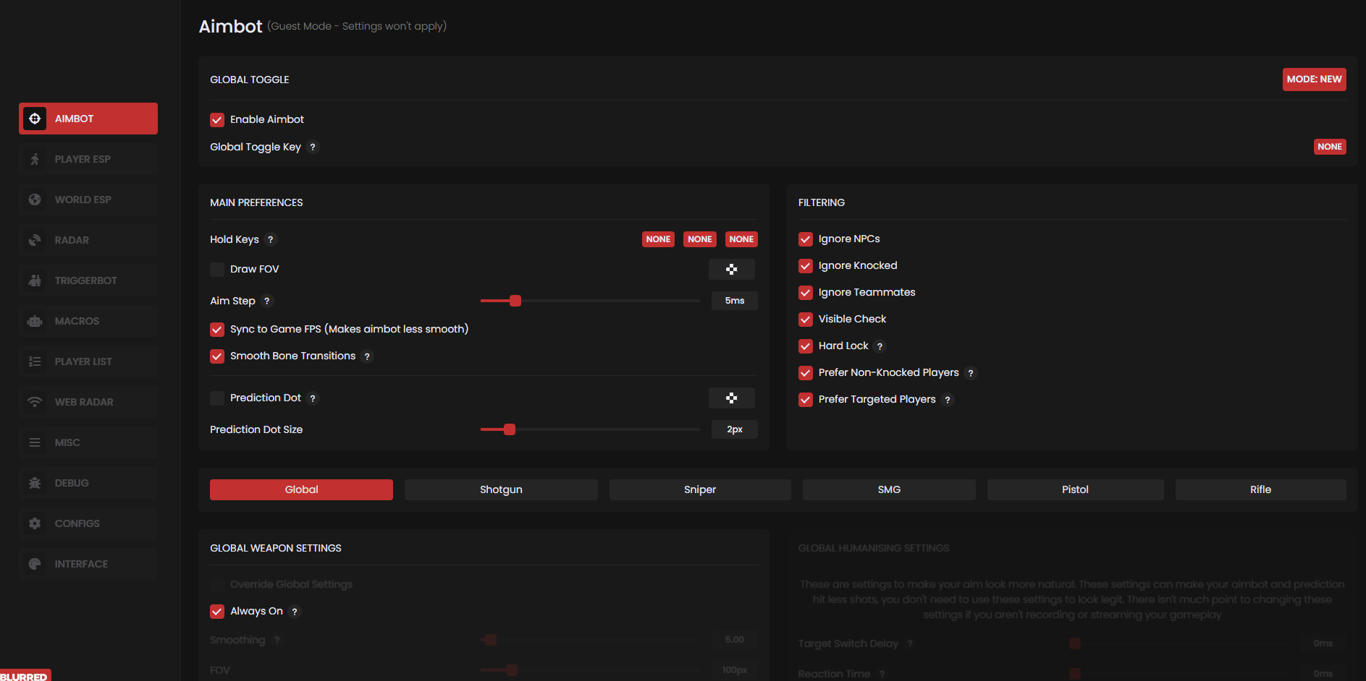Disable the Visible Check checkbox

[805, 319]
